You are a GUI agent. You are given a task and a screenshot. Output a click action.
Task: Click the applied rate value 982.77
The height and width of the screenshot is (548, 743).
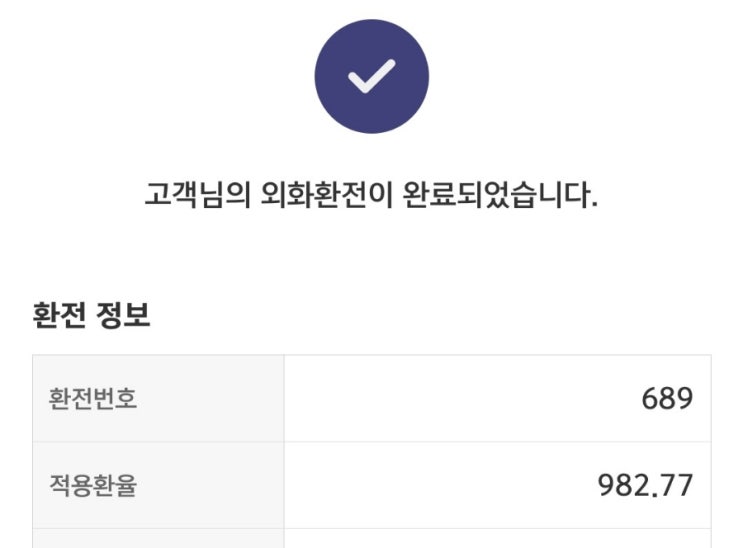tap(645, 486)
